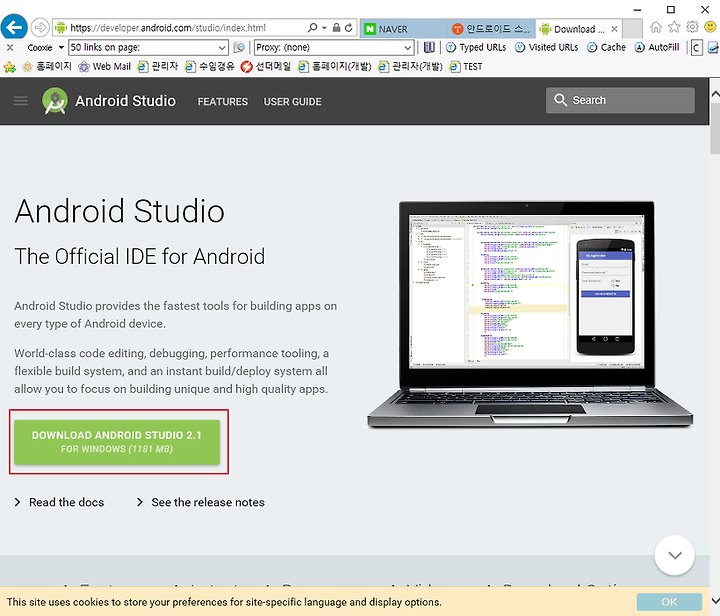Open AutoFill in Cooxie toolbar
This screenshot has width=720, height=616.
(x=657, y=47)
